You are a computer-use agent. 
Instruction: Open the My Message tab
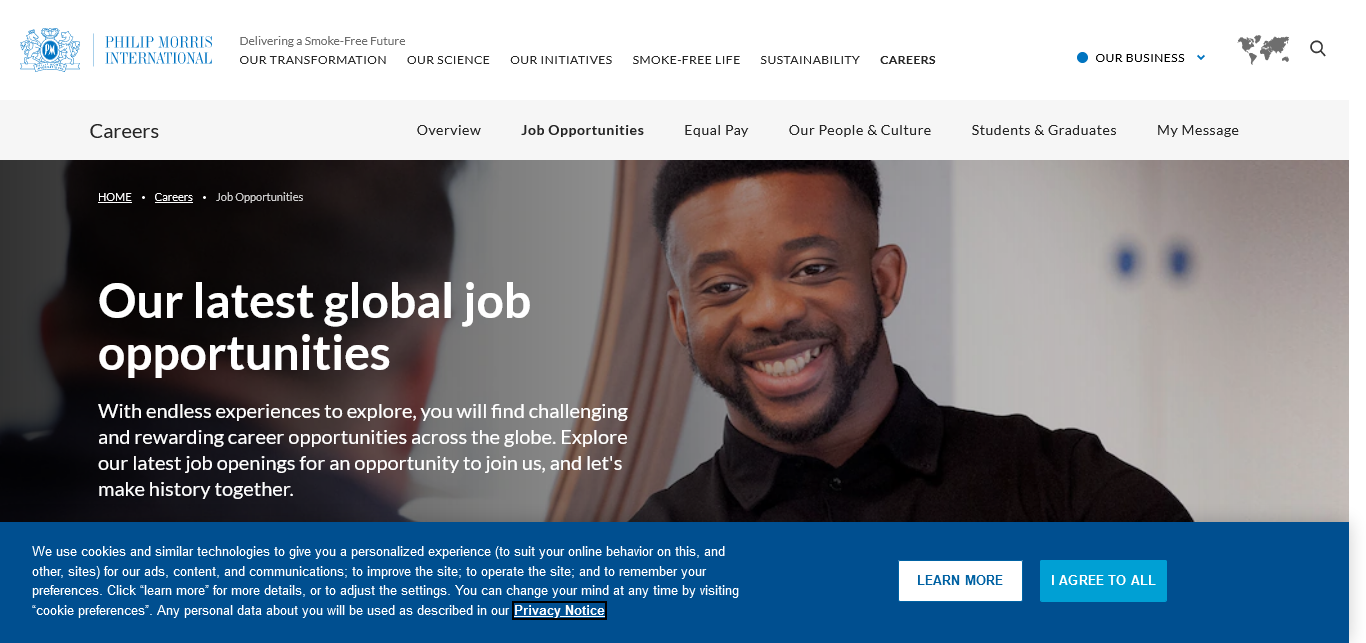pos(1198,130)
